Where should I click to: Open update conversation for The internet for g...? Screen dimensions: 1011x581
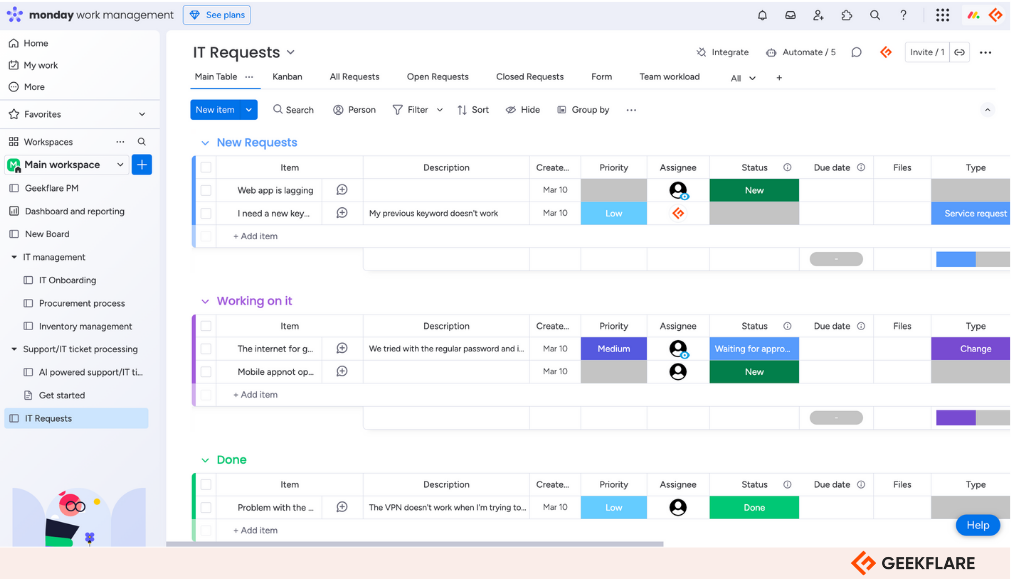(342, 348)
